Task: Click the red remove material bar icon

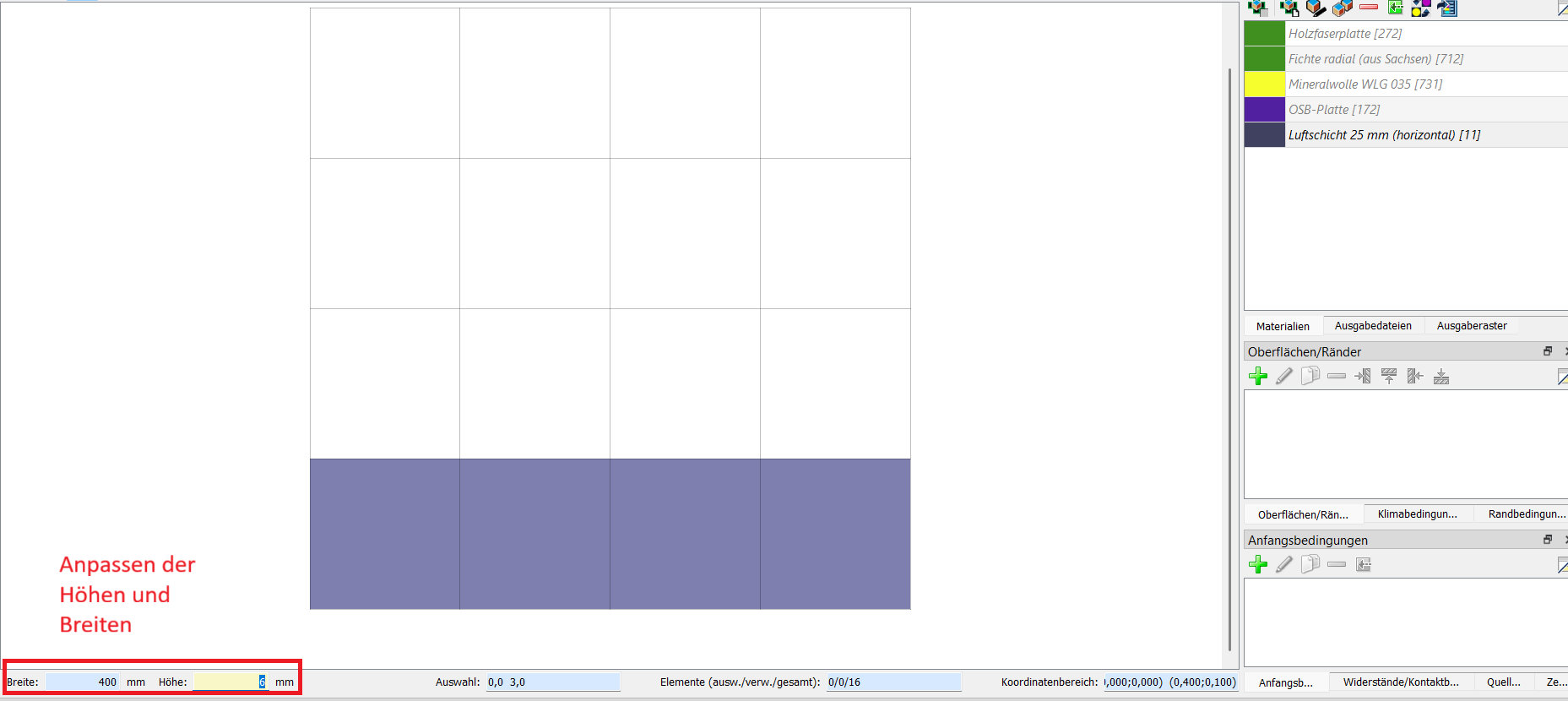Action: click(1369, 8)
